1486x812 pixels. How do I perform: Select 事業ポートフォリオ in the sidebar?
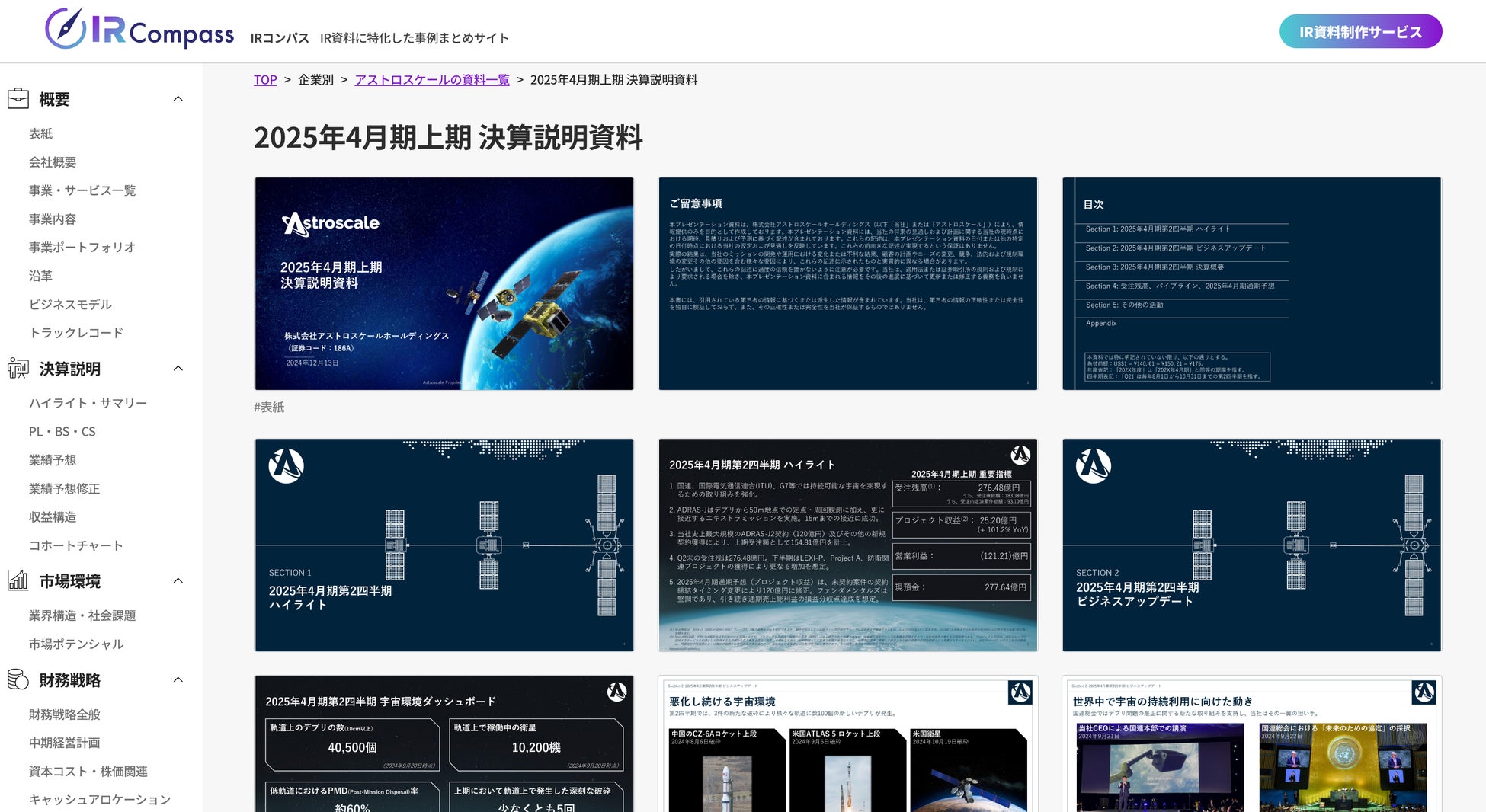tap(82, 248)
